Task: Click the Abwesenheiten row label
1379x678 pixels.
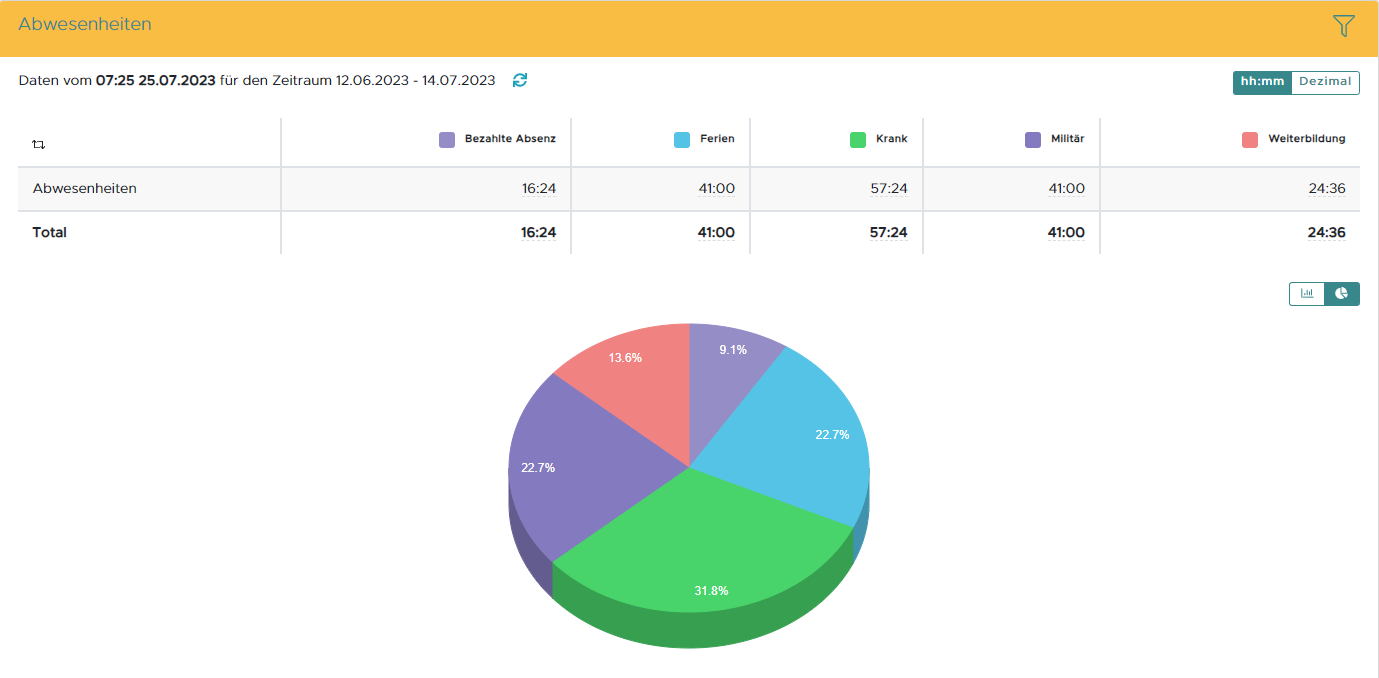Action: 85,188
